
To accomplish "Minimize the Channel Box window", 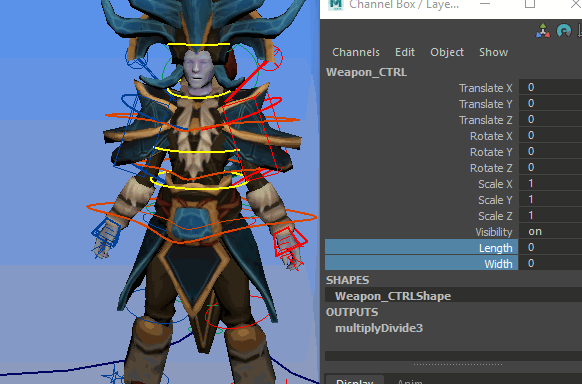I will point(485,4).
